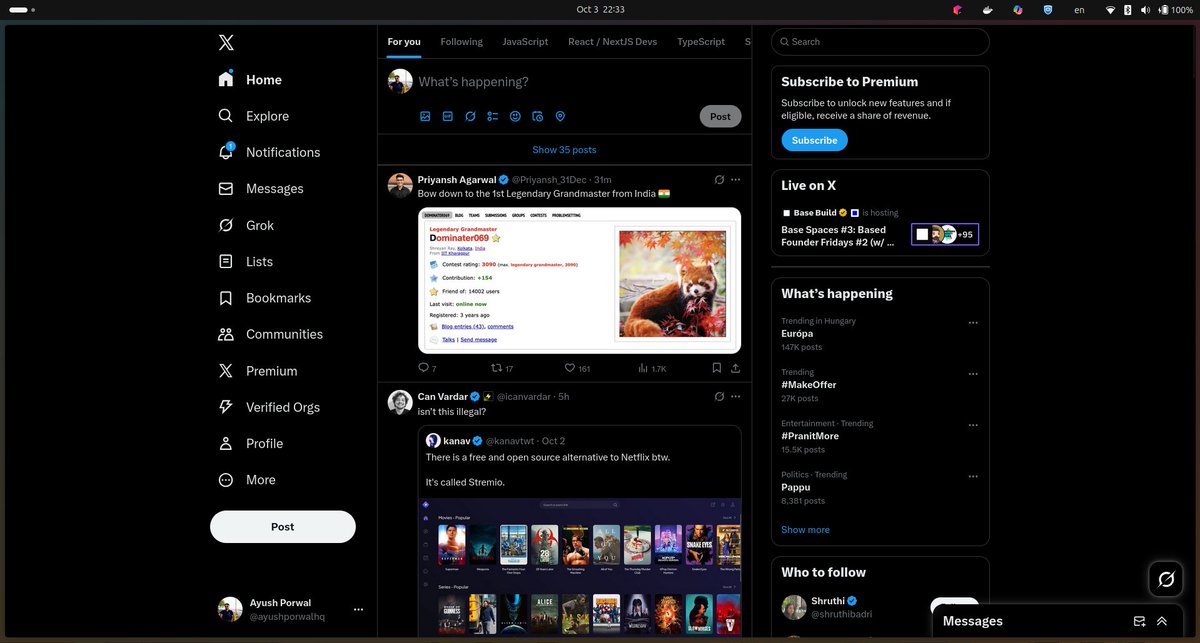Select the For you tab
This screenshot has width=1200, height=643.
[404, 42]
